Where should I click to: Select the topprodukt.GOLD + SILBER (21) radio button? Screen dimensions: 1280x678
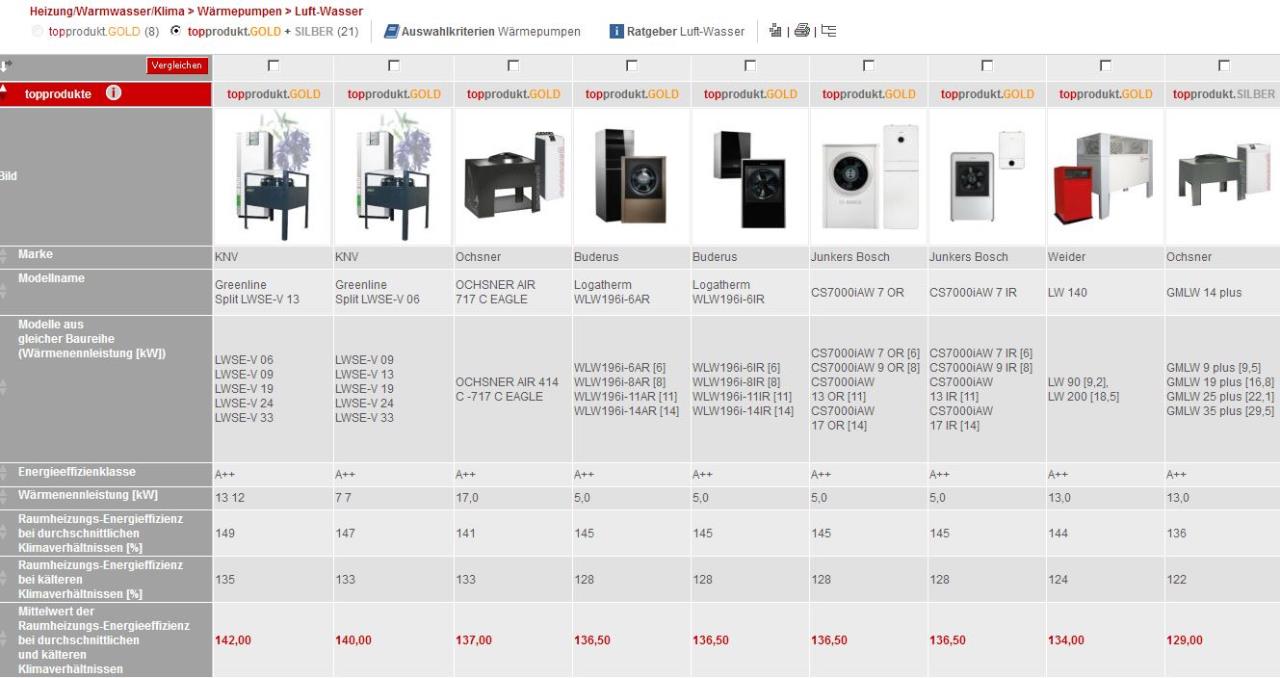177,31
